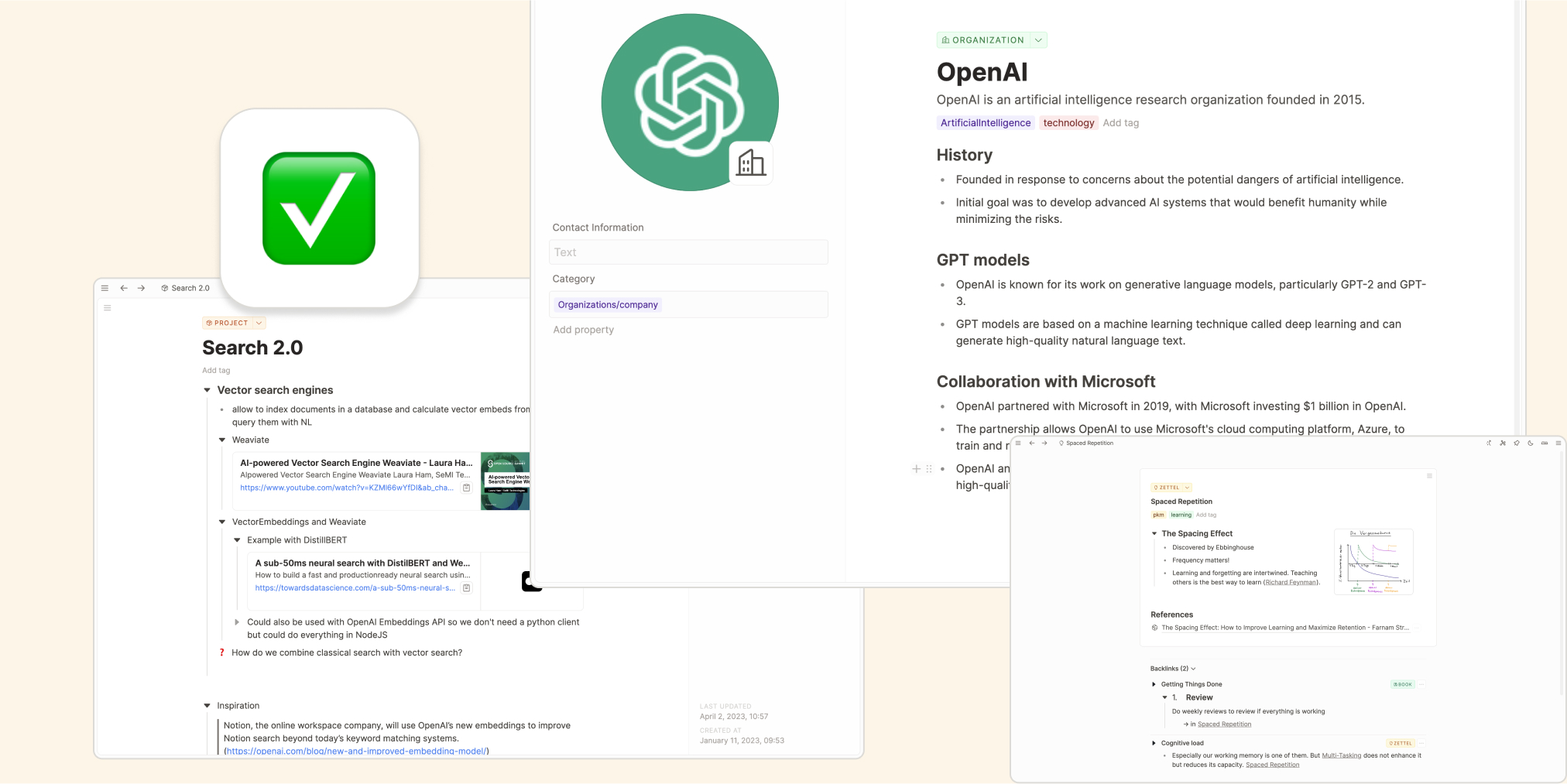
Task: Open the ORGANIZATION type dropdown chevron
Action: click(1039, 40)
